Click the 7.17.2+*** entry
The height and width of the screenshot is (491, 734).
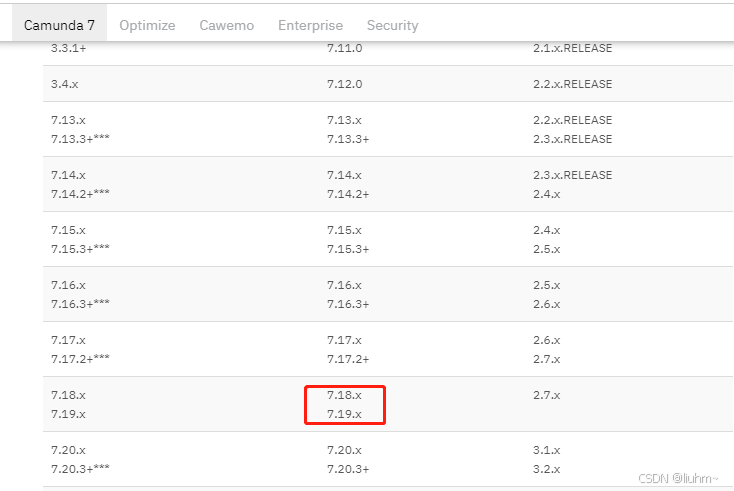point(80,359)
